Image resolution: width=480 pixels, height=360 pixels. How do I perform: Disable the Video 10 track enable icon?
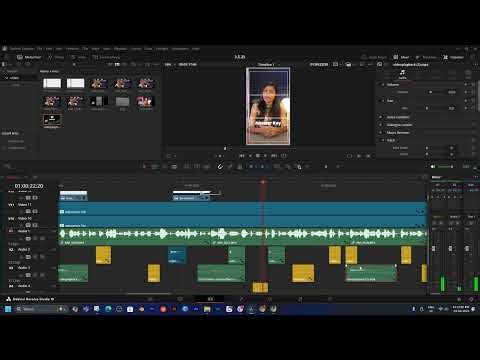[35, 225]
